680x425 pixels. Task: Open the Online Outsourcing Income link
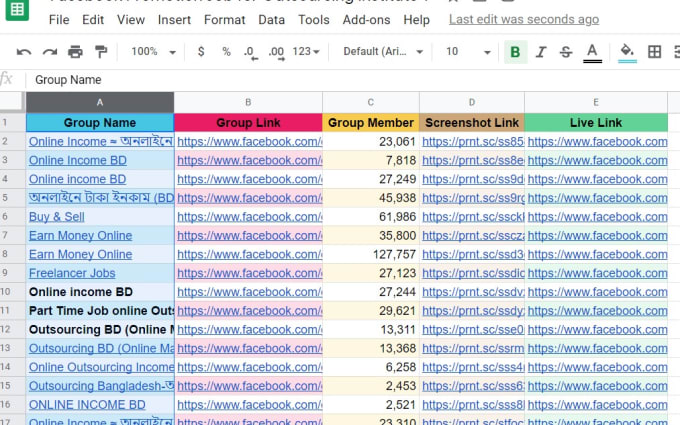[101, 367]
